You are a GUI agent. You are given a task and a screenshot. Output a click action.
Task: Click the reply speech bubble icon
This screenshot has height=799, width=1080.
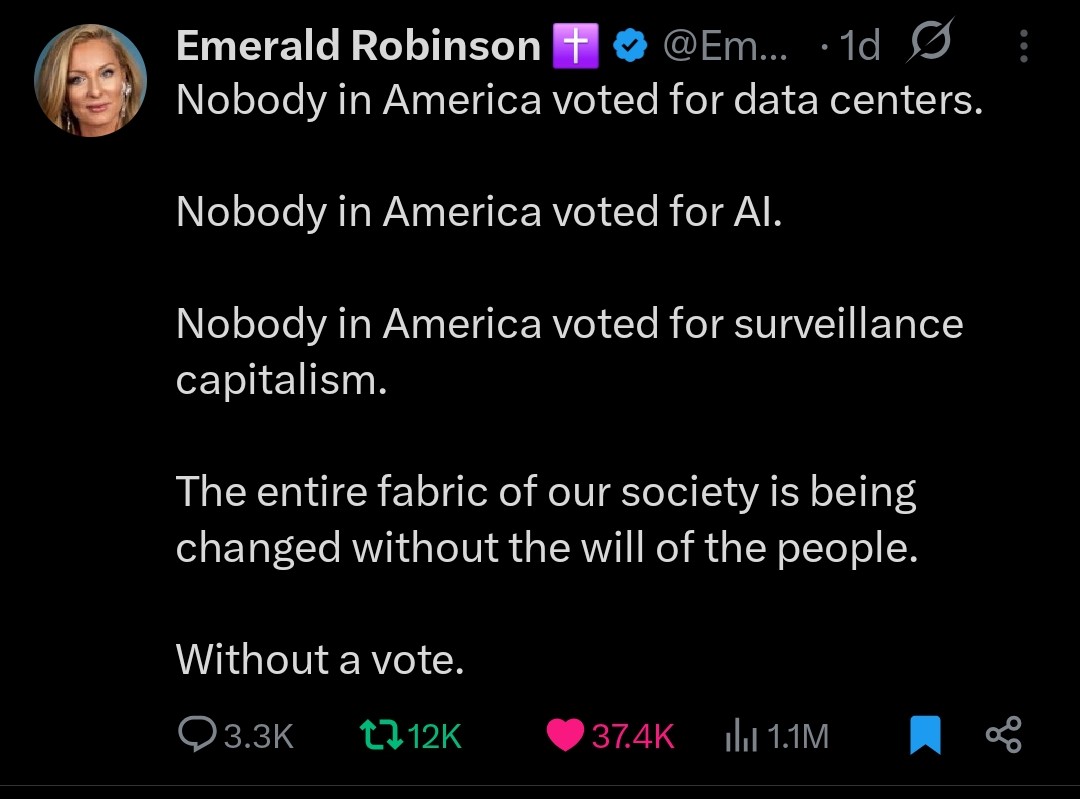[197, 734]
